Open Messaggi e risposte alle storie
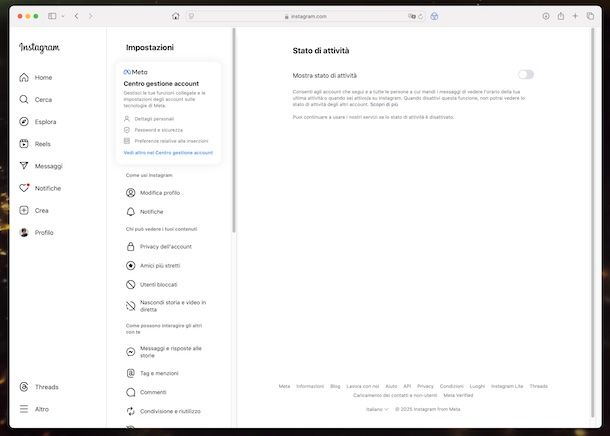The height and width of the screenshot is (436, 610). click(164, 352)
